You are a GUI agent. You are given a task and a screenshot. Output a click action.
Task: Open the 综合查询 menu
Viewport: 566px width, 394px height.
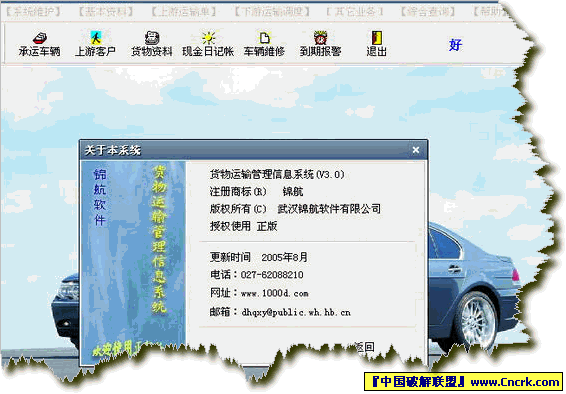427,12
